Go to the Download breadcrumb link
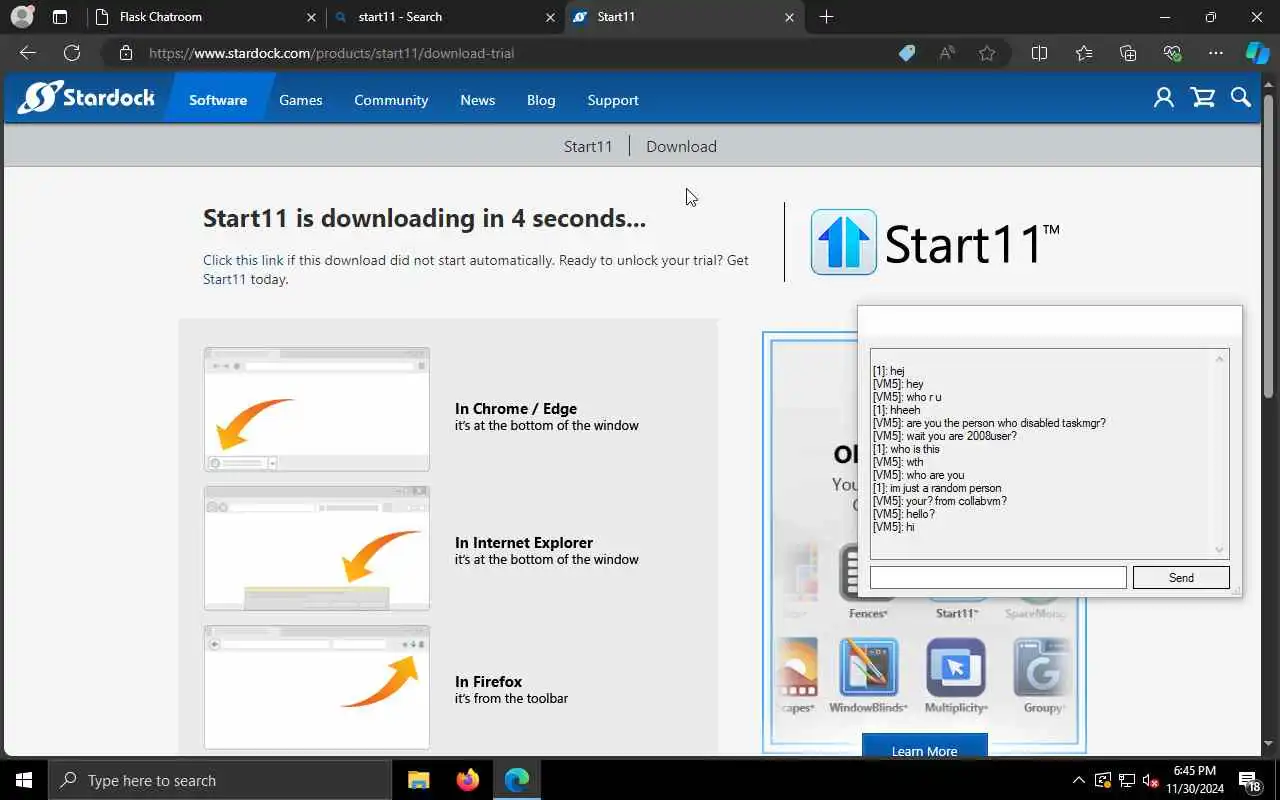The height and width of the screenshot is (800, 1280). 681,146
